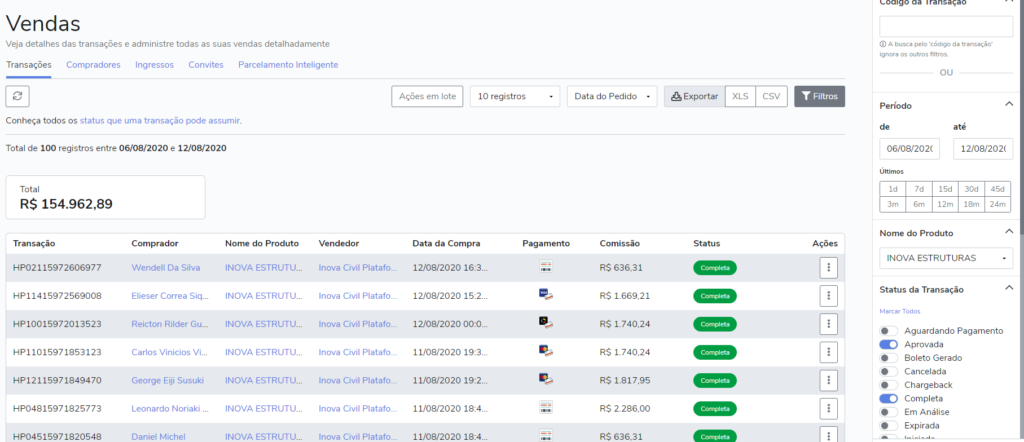Select last 15d period shortcut

[x=945, y=189]
